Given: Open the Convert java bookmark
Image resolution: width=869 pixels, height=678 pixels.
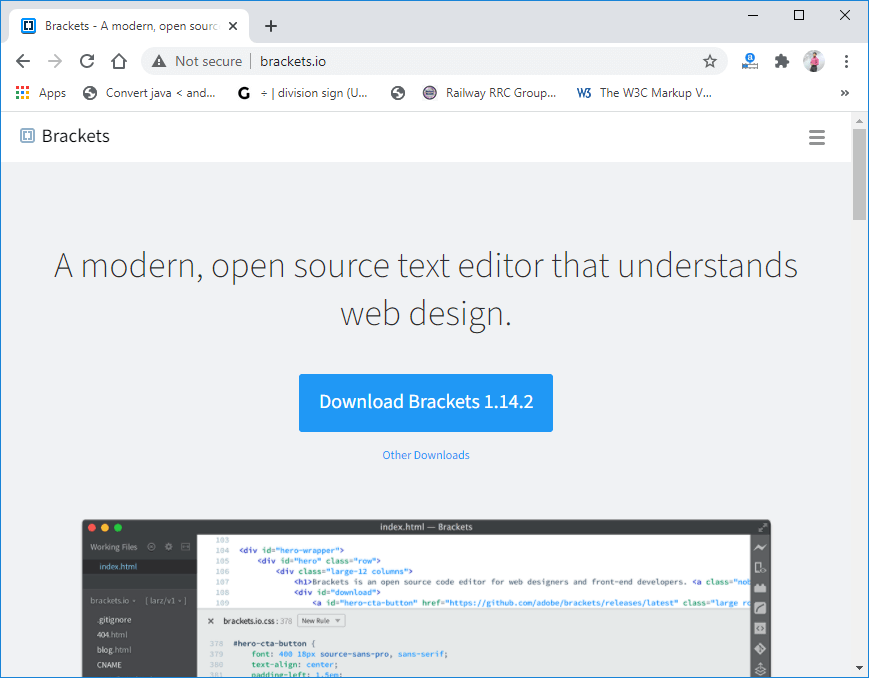Looking at the screenshot, I should coord(149,93).
